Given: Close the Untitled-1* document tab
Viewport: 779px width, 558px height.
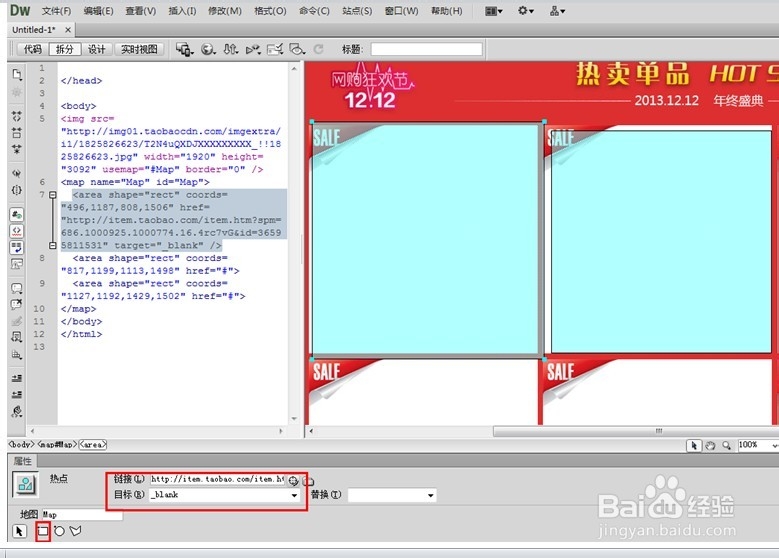Looking at the screenshot, I should [68, 30].
